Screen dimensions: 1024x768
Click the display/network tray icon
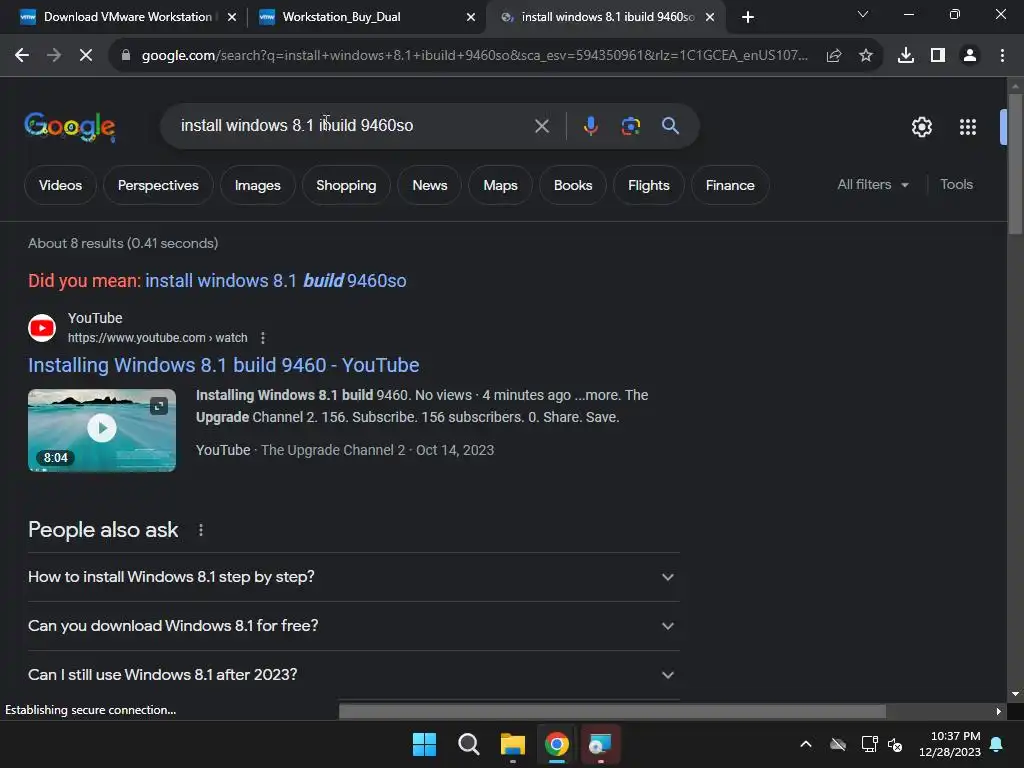869,744
